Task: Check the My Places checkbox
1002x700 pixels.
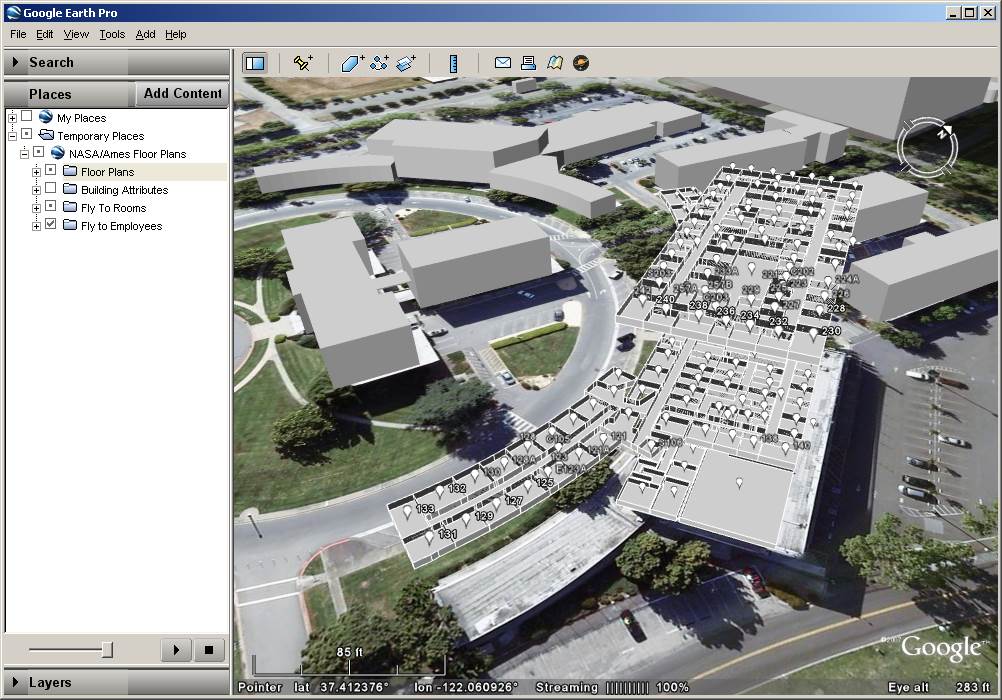Action: 26,116
